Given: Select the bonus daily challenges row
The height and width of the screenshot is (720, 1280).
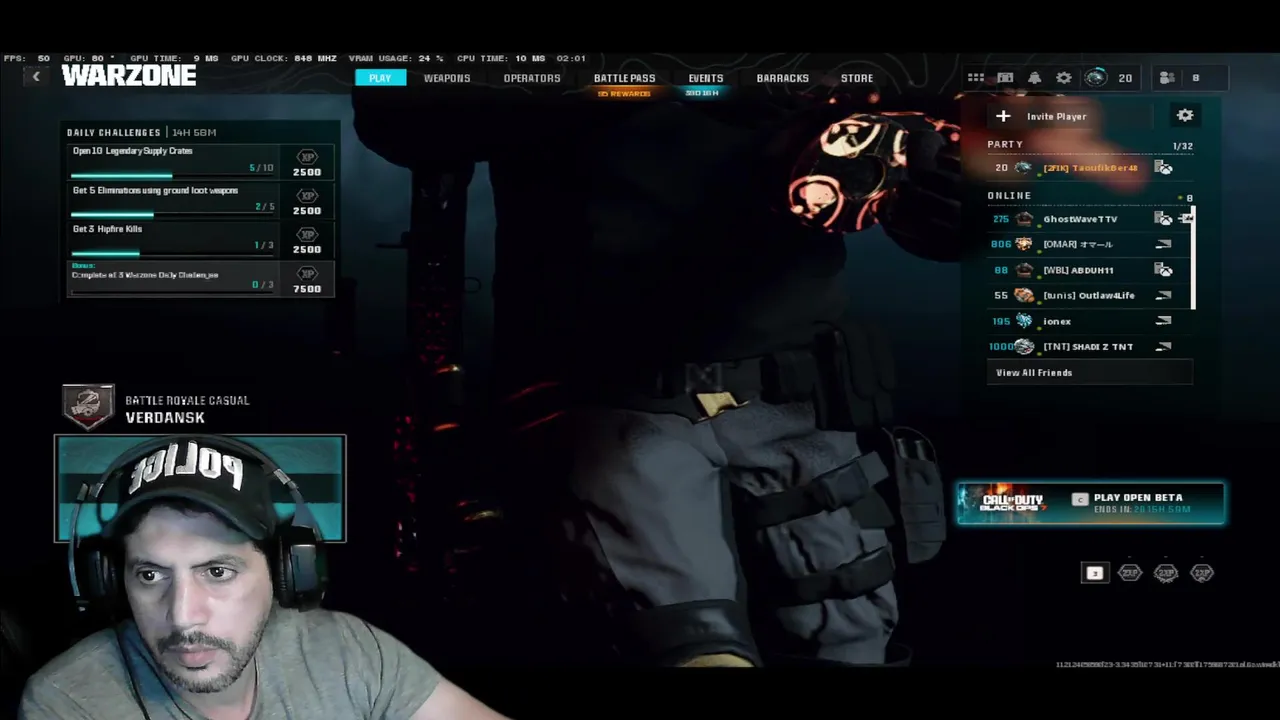Looking at the screenshot, I should [199, 279].
